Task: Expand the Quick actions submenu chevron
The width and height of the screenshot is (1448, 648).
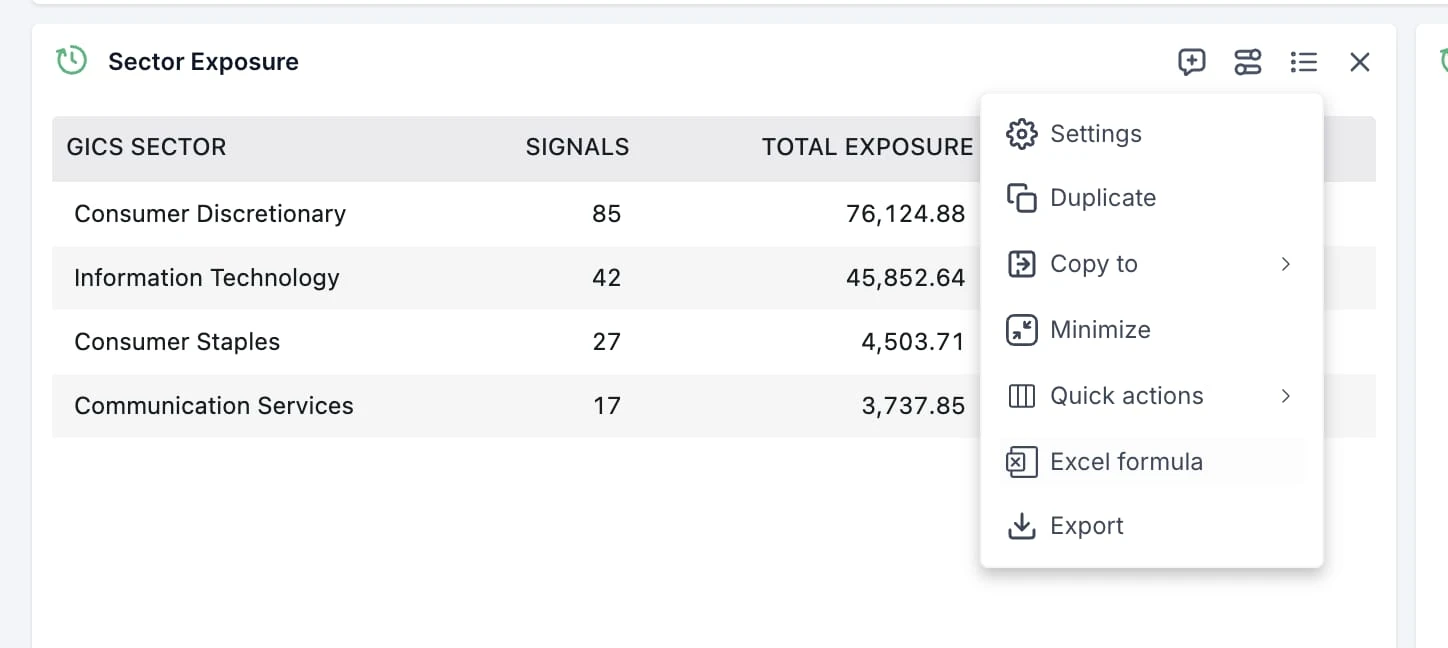Action: click(x=1286, y=396)
